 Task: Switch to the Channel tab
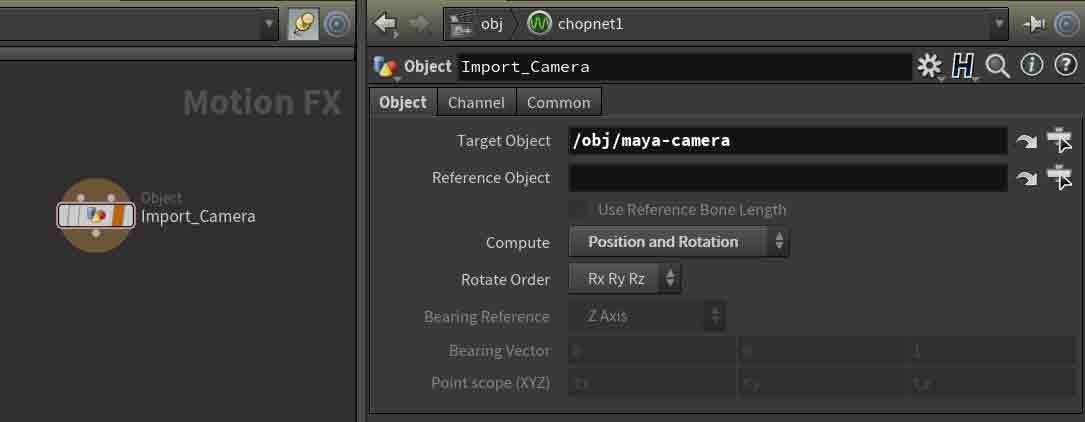pyautogui.click(x=476, y=102)
